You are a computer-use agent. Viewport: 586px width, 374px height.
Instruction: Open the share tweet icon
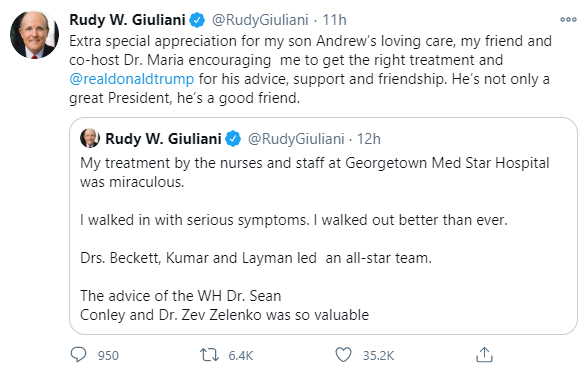pos(484,355)
